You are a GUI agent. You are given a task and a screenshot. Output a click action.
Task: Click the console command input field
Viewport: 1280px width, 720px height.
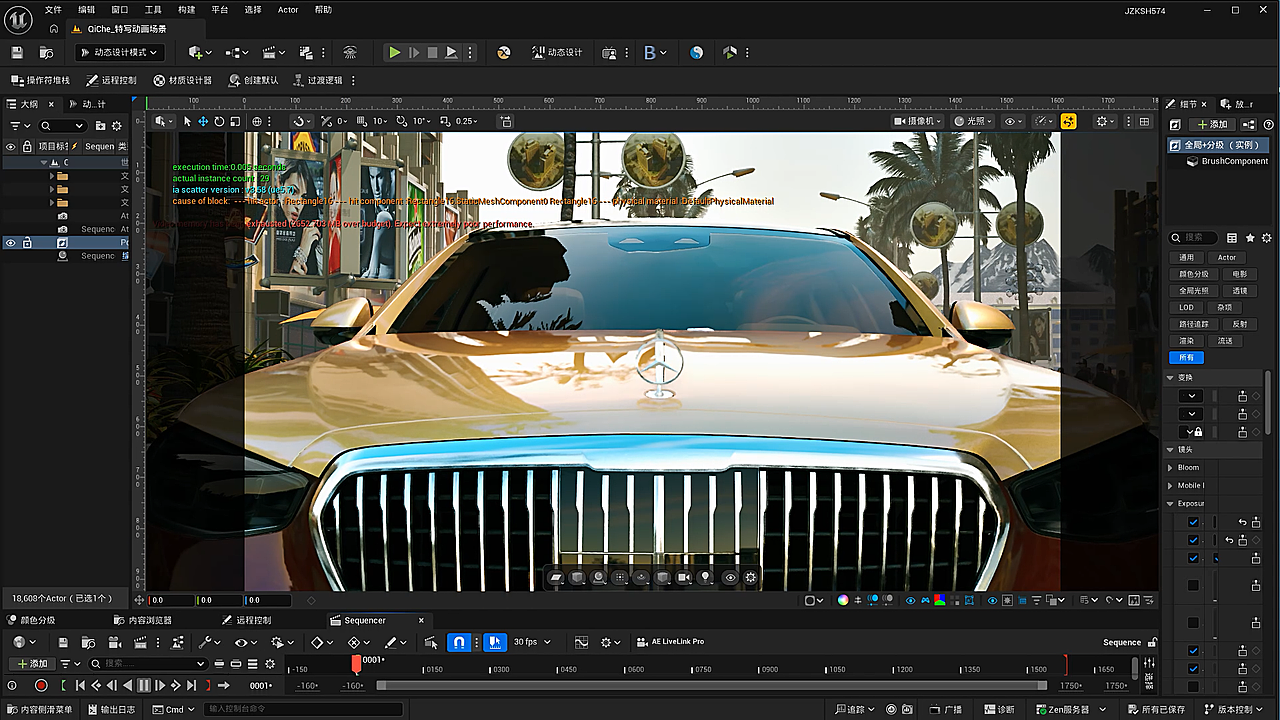[304, 710]
